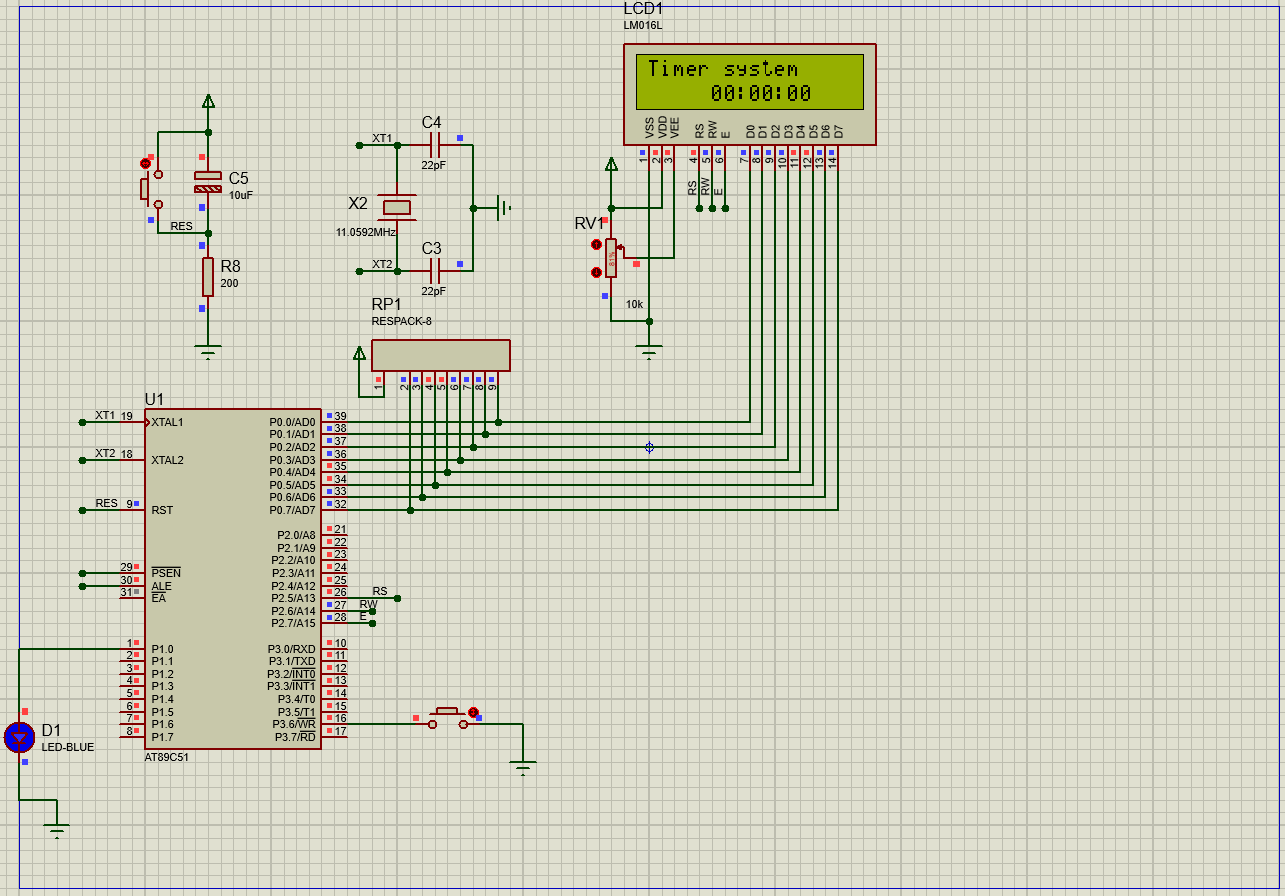1285x896 pixels.
Task: Click the ground symbol below R8
Action: click(x=208, y=351)
